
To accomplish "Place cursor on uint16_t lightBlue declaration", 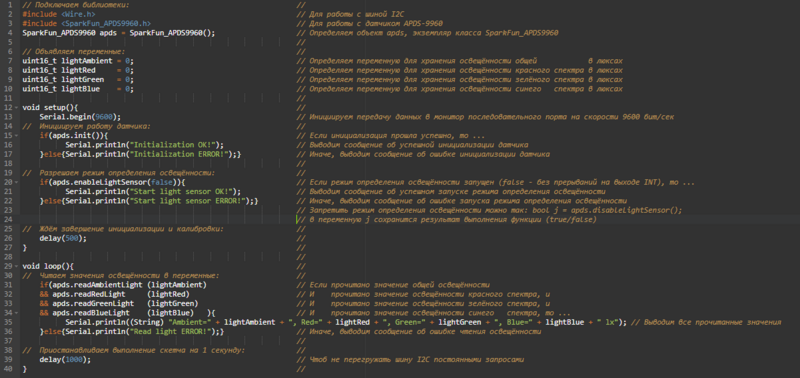I will [x=78, y=89].
